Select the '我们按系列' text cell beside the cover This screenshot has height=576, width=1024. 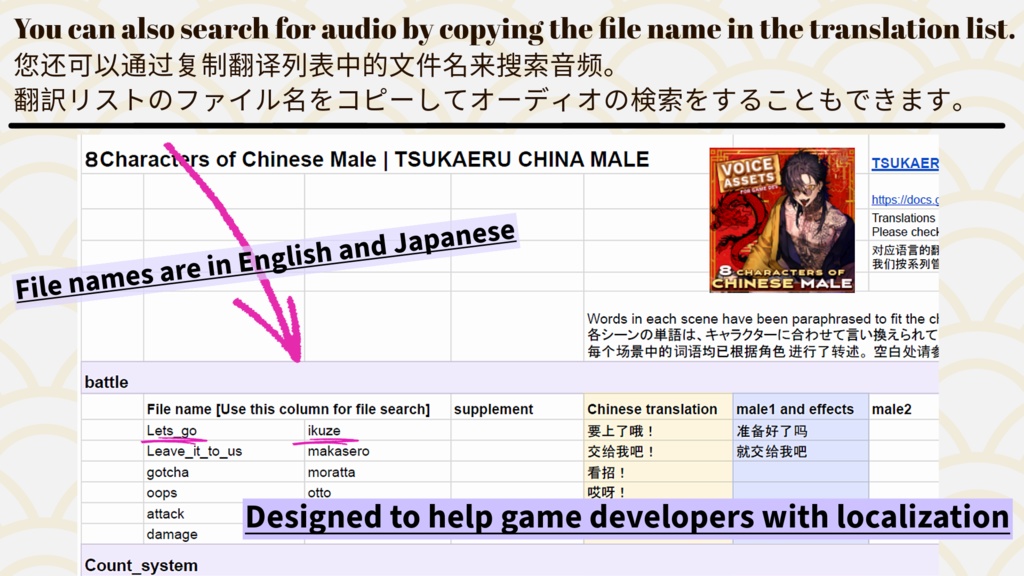pos(904,264)
